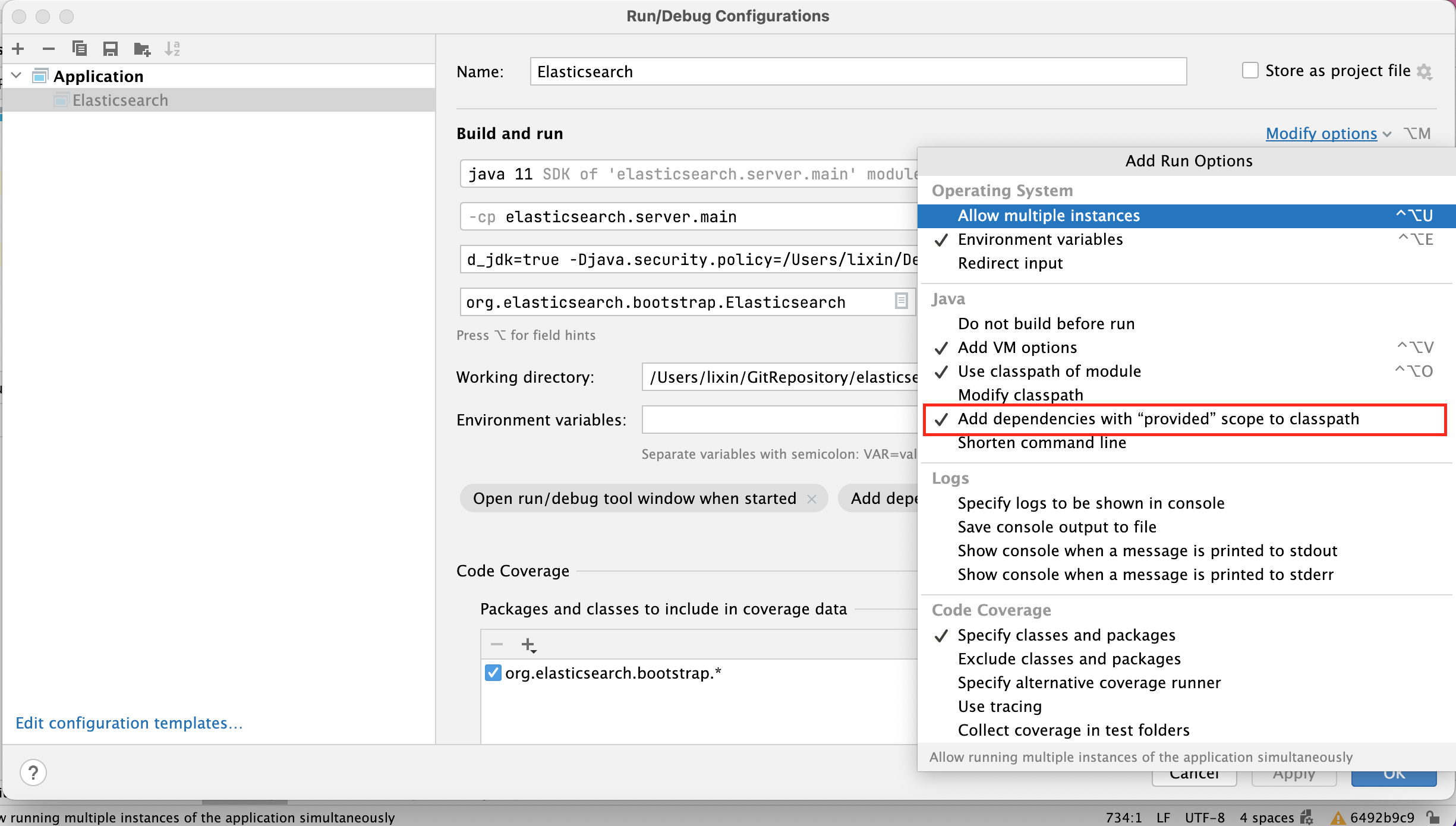Click the sort configurations icon
The width and height of the screenshot is (1456, 826).
pos(175,48)
